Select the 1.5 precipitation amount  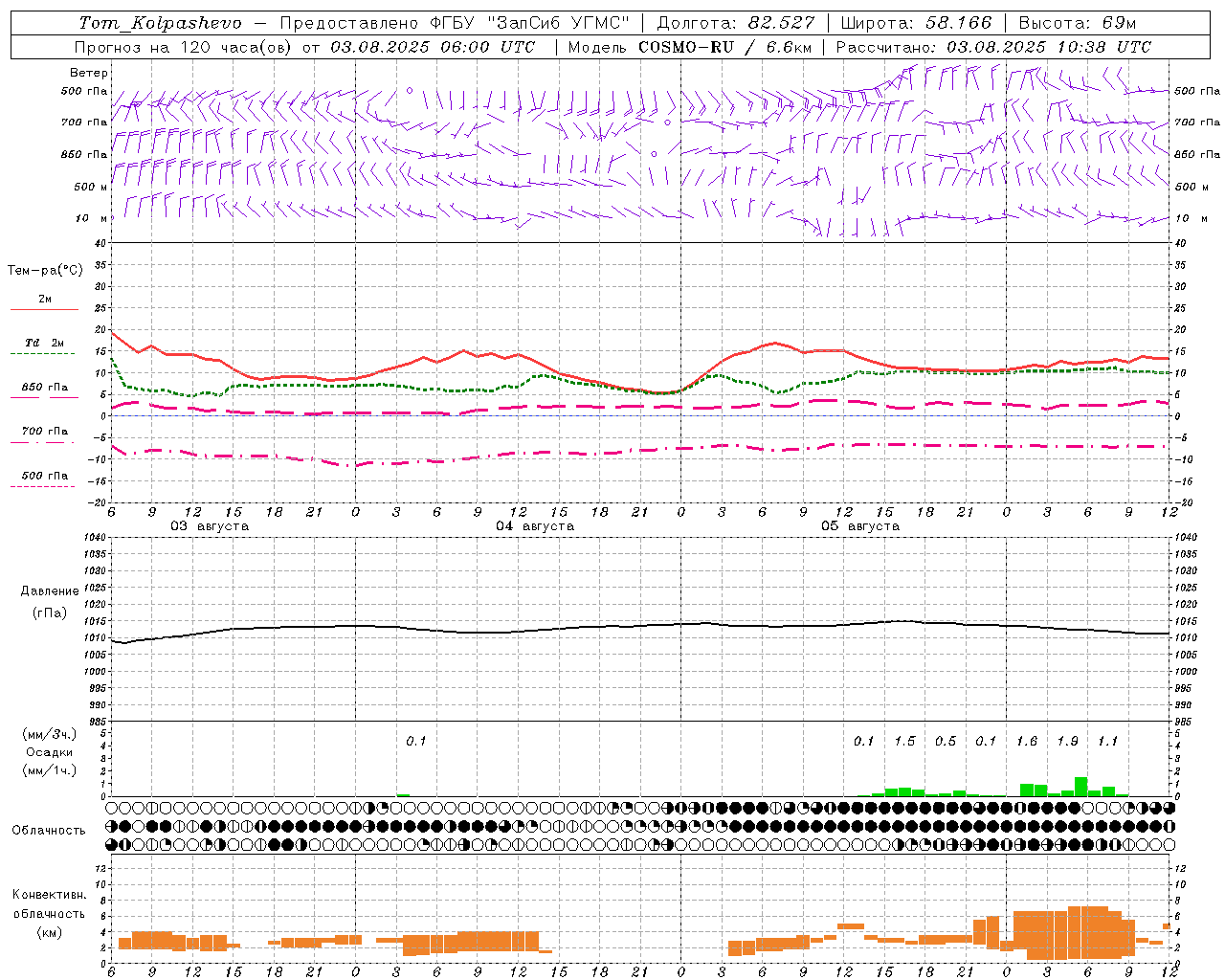[904, 742]
